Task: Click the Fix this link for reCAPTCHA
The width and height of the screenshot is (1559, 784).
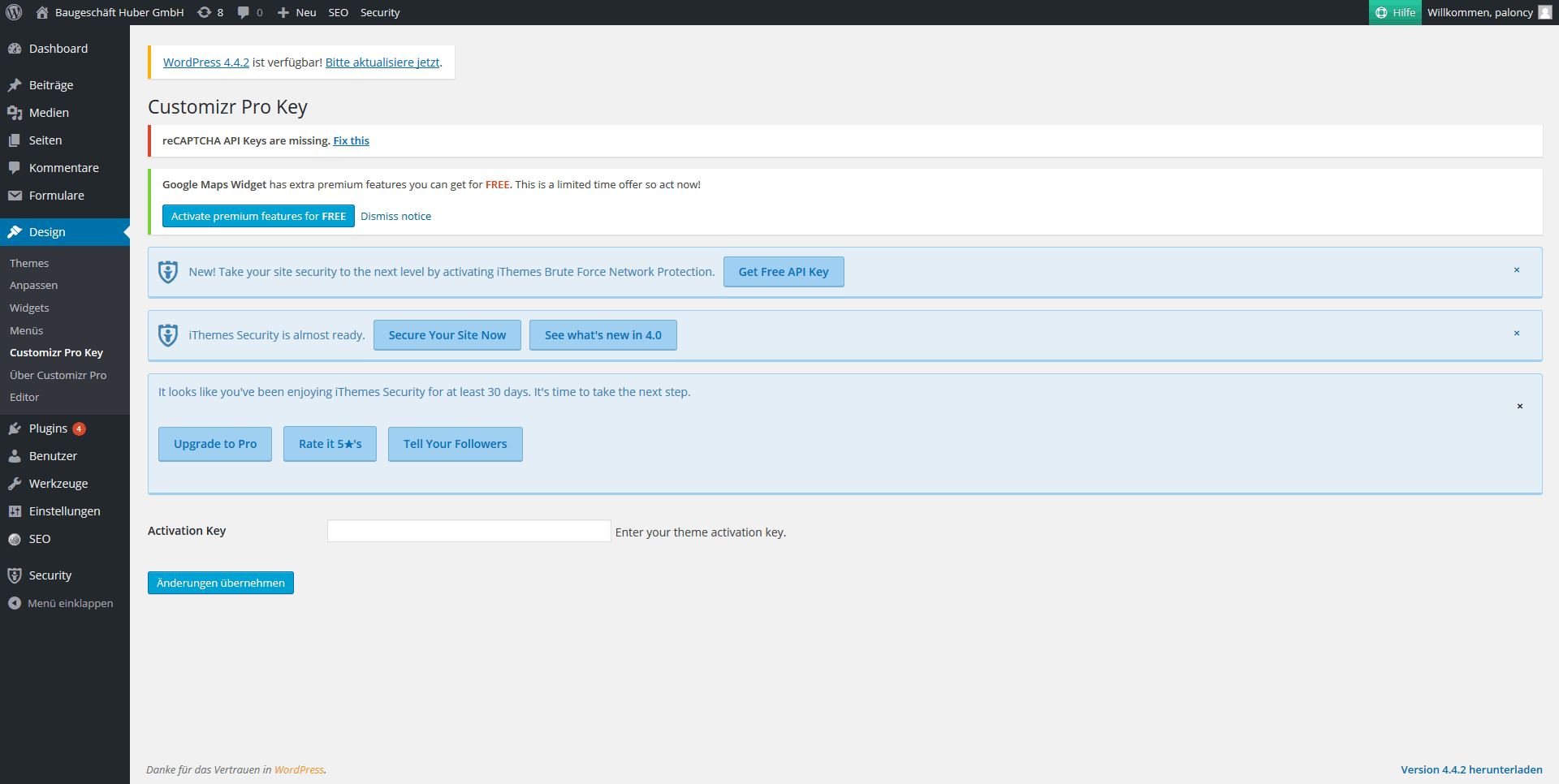Action: pos(351,141)
